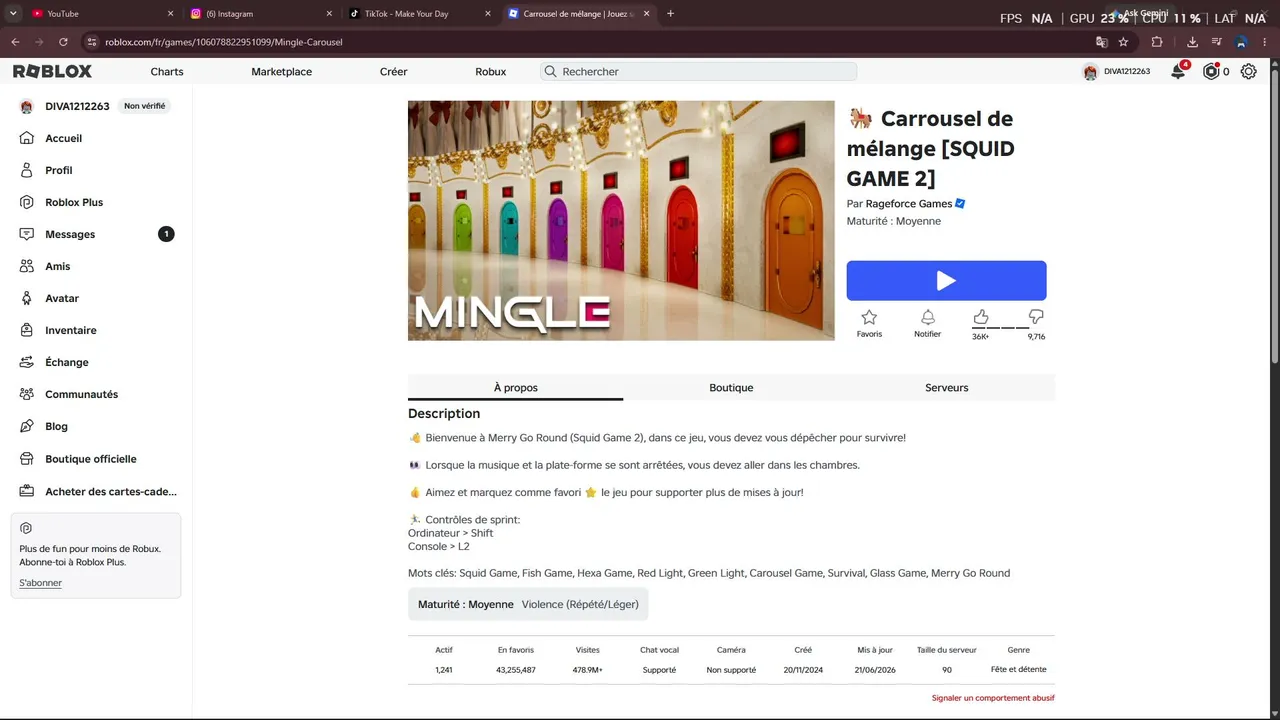Click the visits count 478.9M+

pos(588,670)
